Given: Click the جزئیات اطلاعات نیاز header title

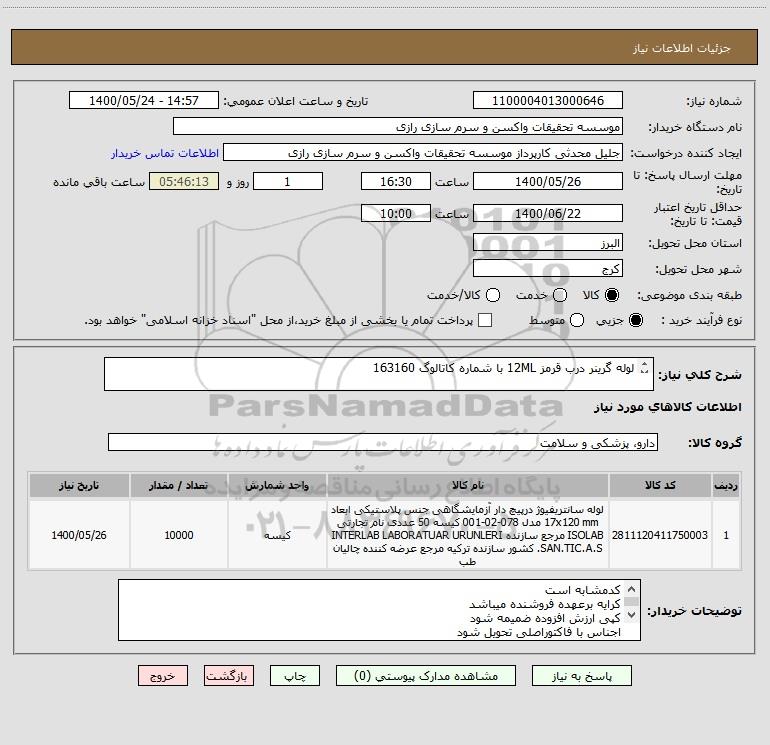Looking at the screenshot, I should tap(682, 48).
